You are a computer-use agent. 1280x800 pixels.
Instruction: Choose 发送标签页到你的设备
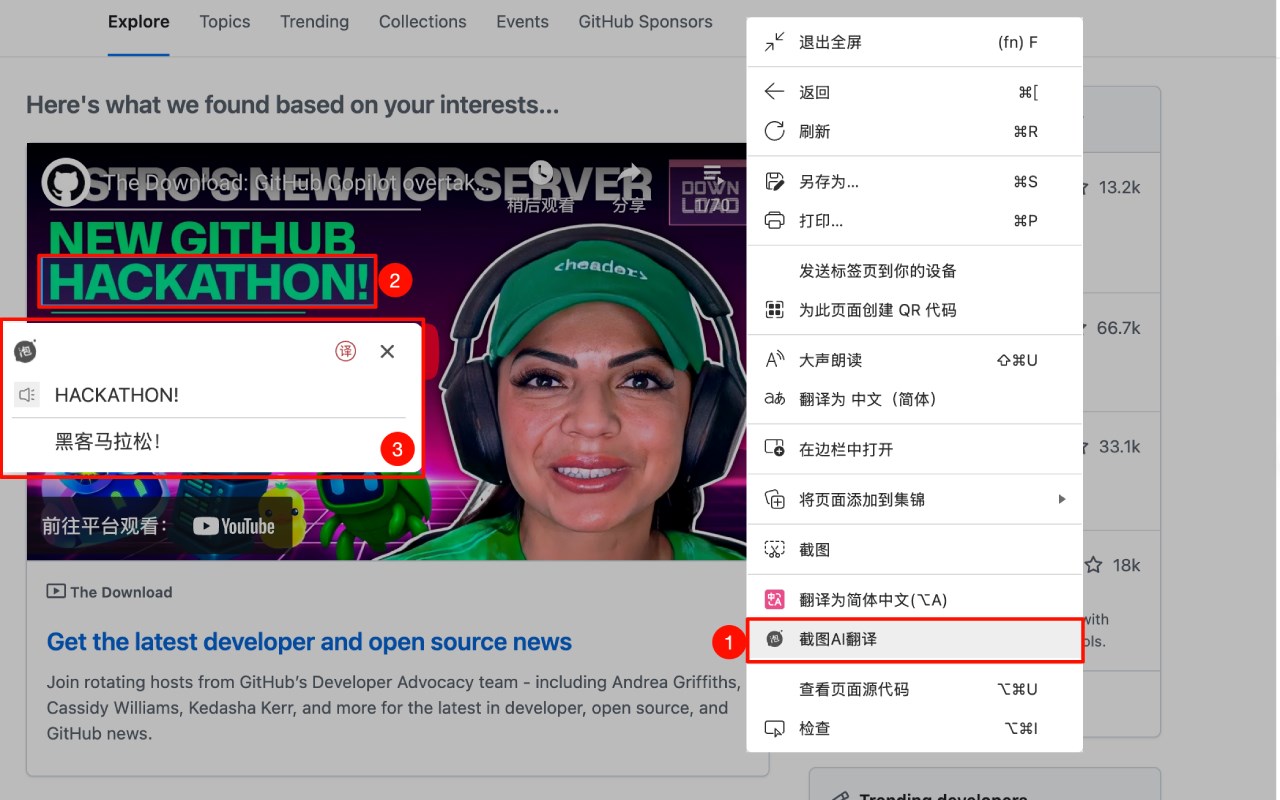point(914,271)
